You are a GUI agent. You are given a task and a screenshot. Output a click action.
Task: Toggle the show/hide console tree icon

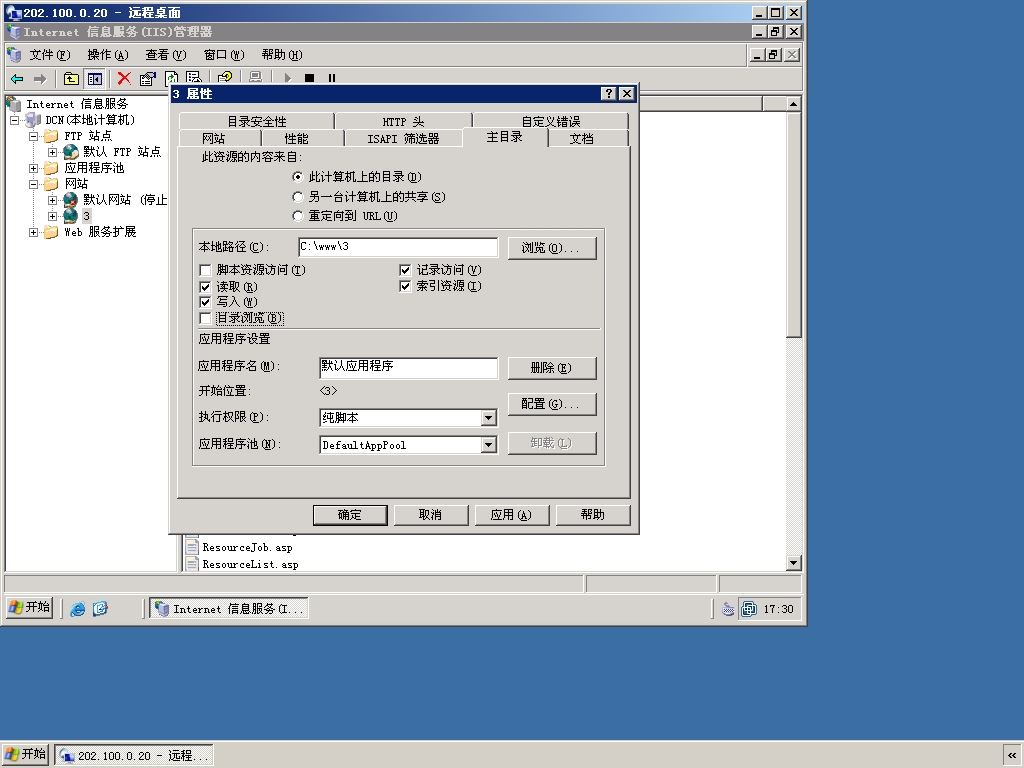click(95, 79)
